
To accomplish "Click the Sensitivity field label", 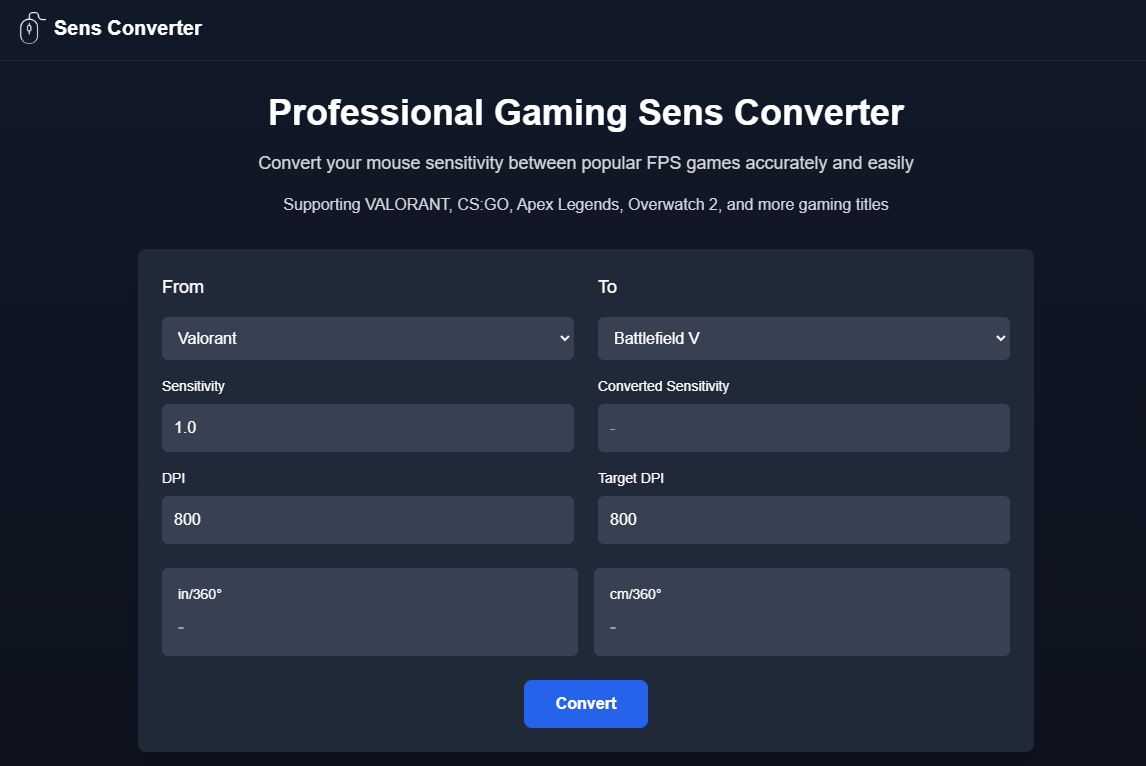I will (193, 386).
